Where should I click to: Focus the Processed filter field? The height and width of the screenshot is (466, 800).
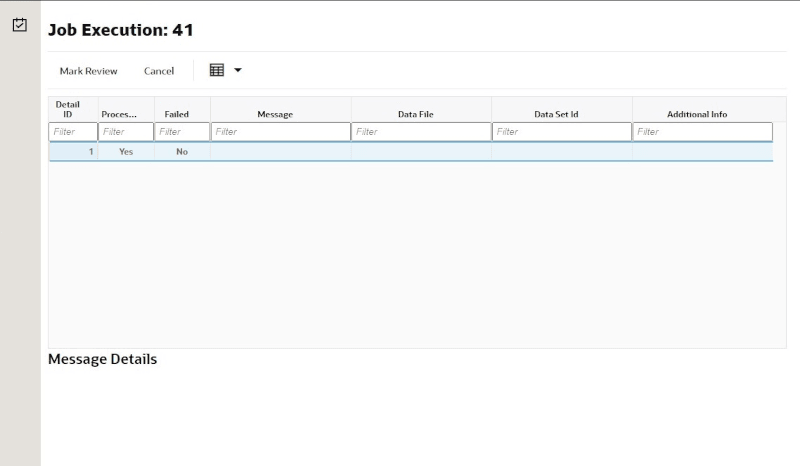click(x=126, y=132)
